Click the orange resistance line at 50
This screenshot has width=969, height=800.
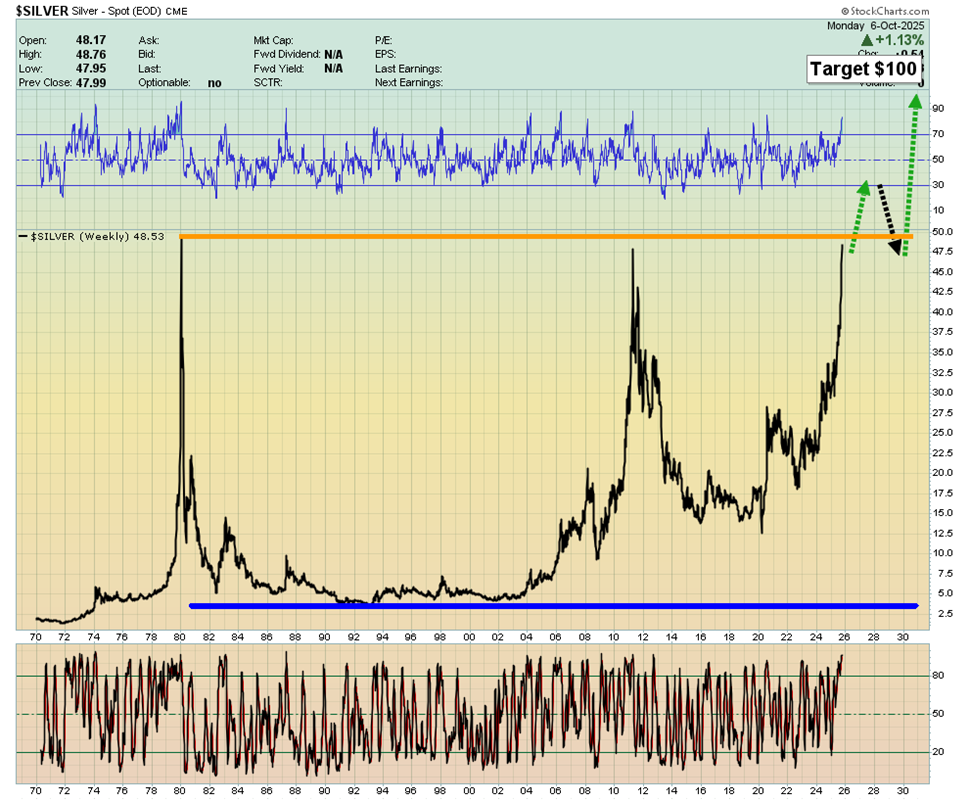click(x=500, y=237)
